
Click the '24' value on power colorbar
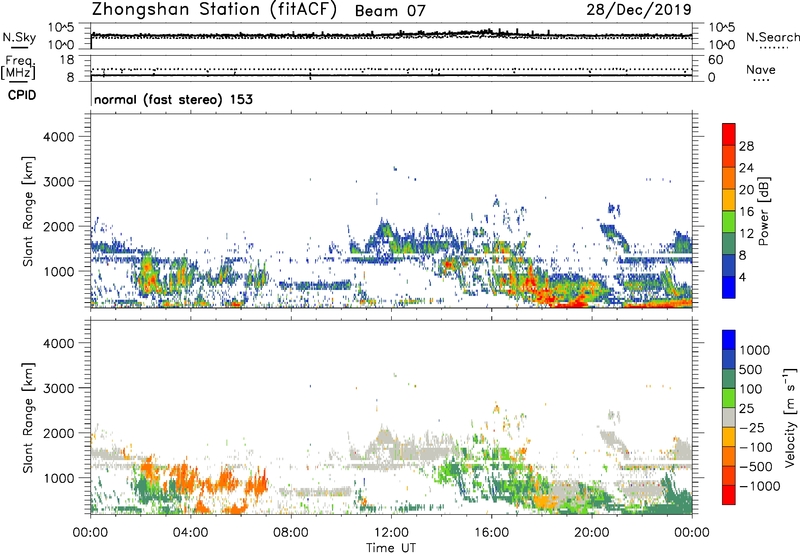point(746,168)
